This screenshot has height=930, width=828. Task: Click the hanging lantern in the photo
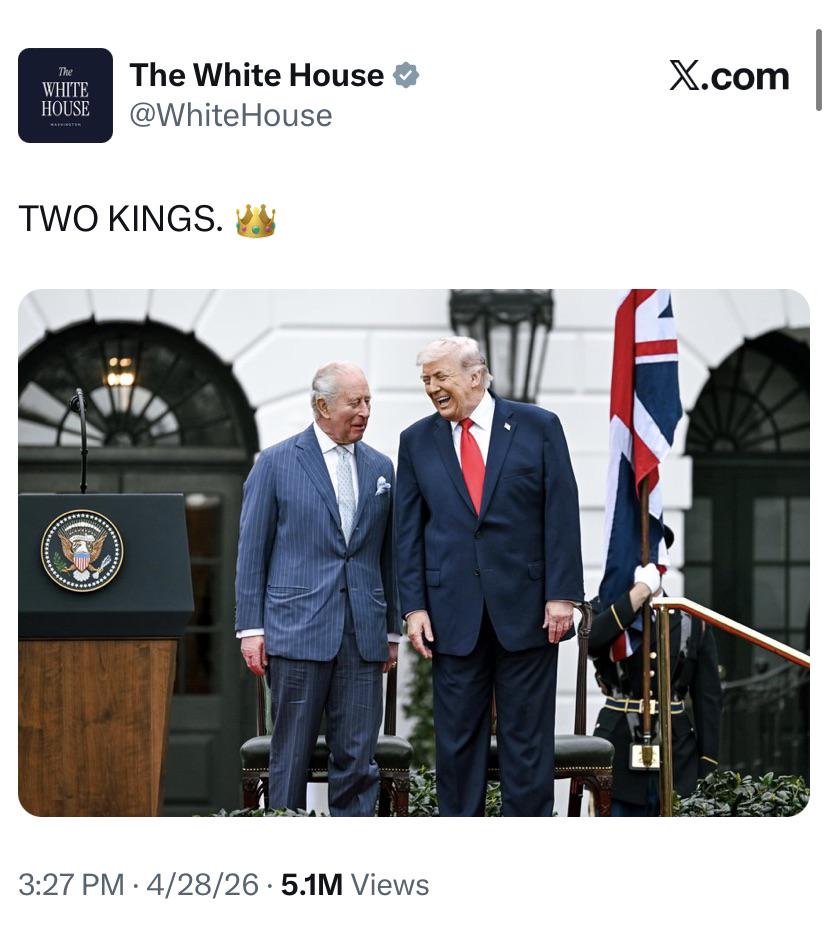[502, 340]
